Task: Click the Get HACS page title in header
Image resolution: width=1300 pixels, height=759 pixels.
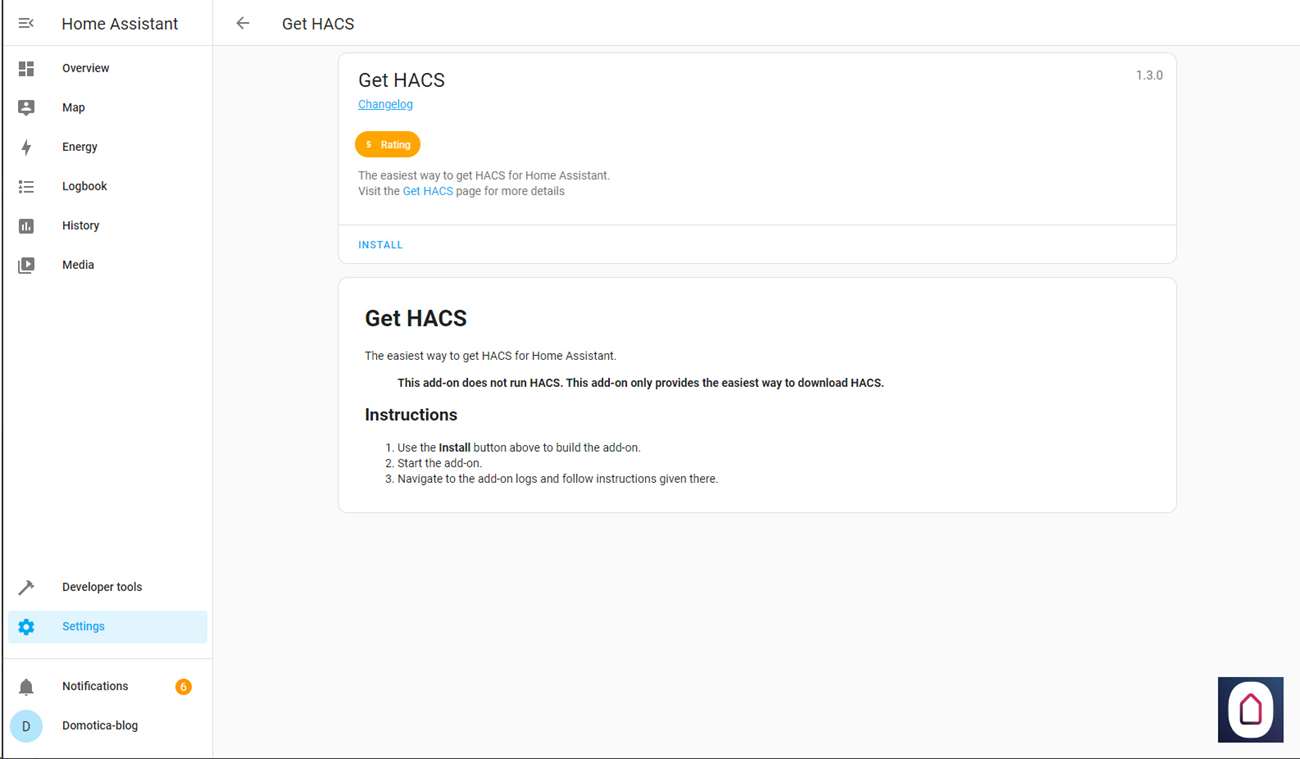Action: (x=318, y=24)
